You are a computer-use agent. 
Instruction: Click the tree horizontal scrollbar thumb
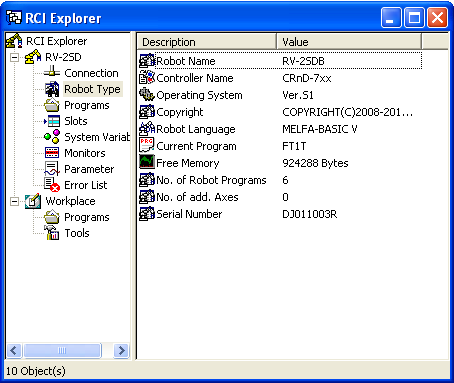[x=62, y=351]
